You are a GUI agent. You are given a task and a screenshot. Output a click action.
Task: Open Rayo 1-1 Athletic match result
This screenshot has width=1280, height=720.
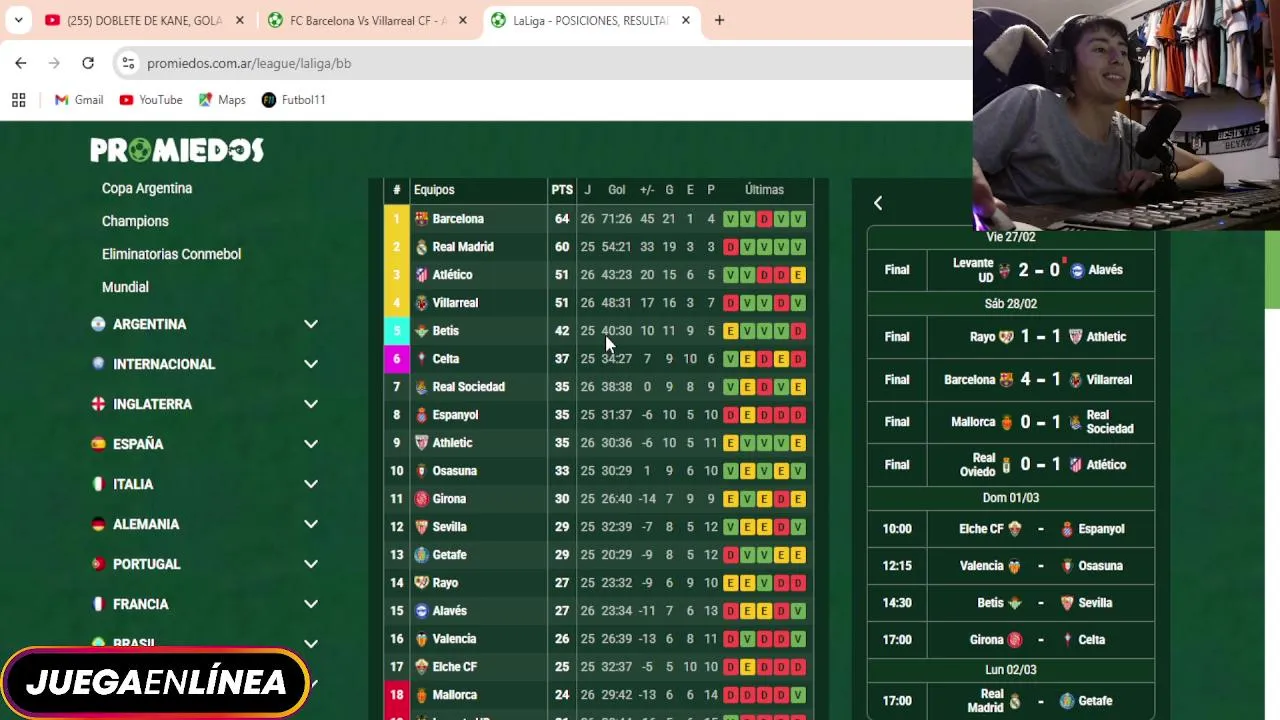pos(1011,337)
